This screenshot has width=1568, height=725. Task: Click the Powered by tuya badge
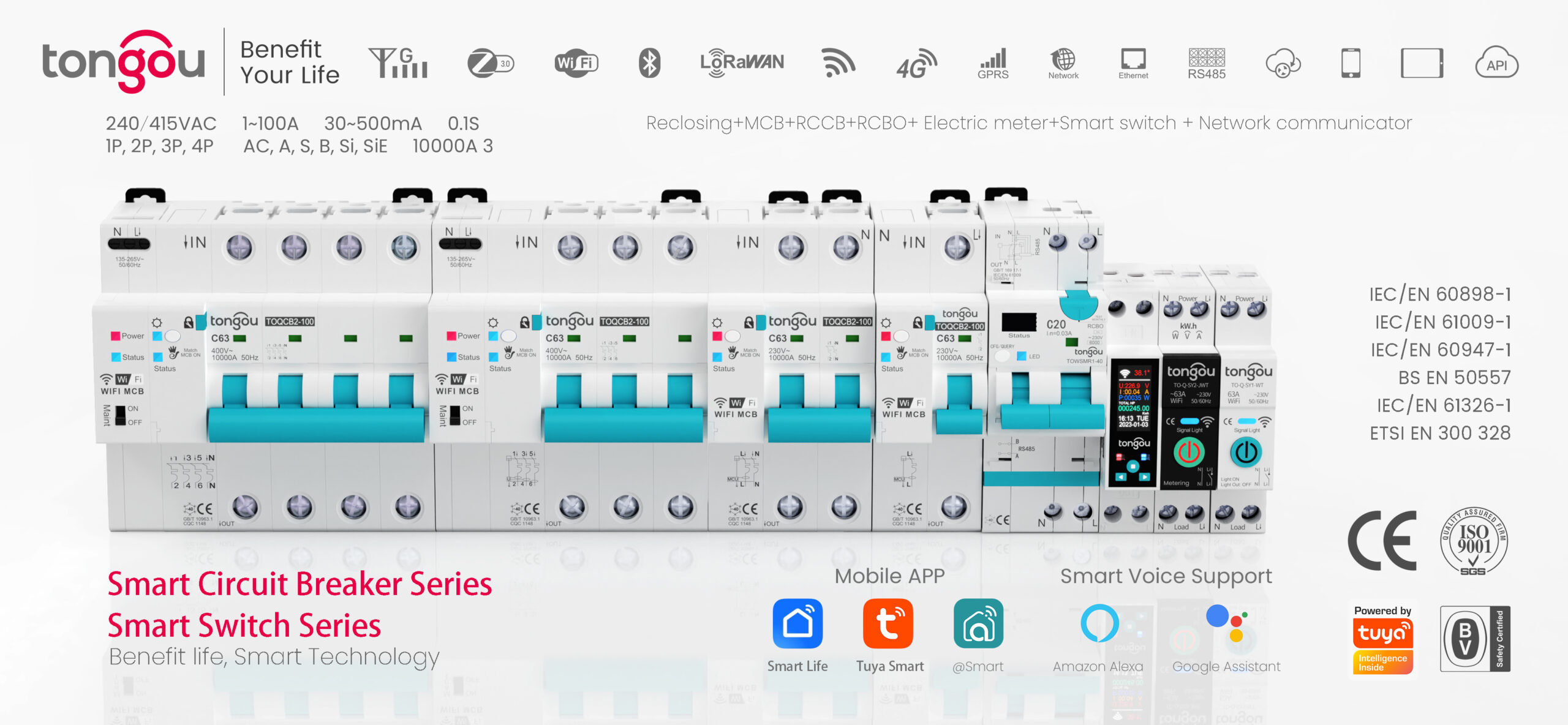coord(1382,639)
